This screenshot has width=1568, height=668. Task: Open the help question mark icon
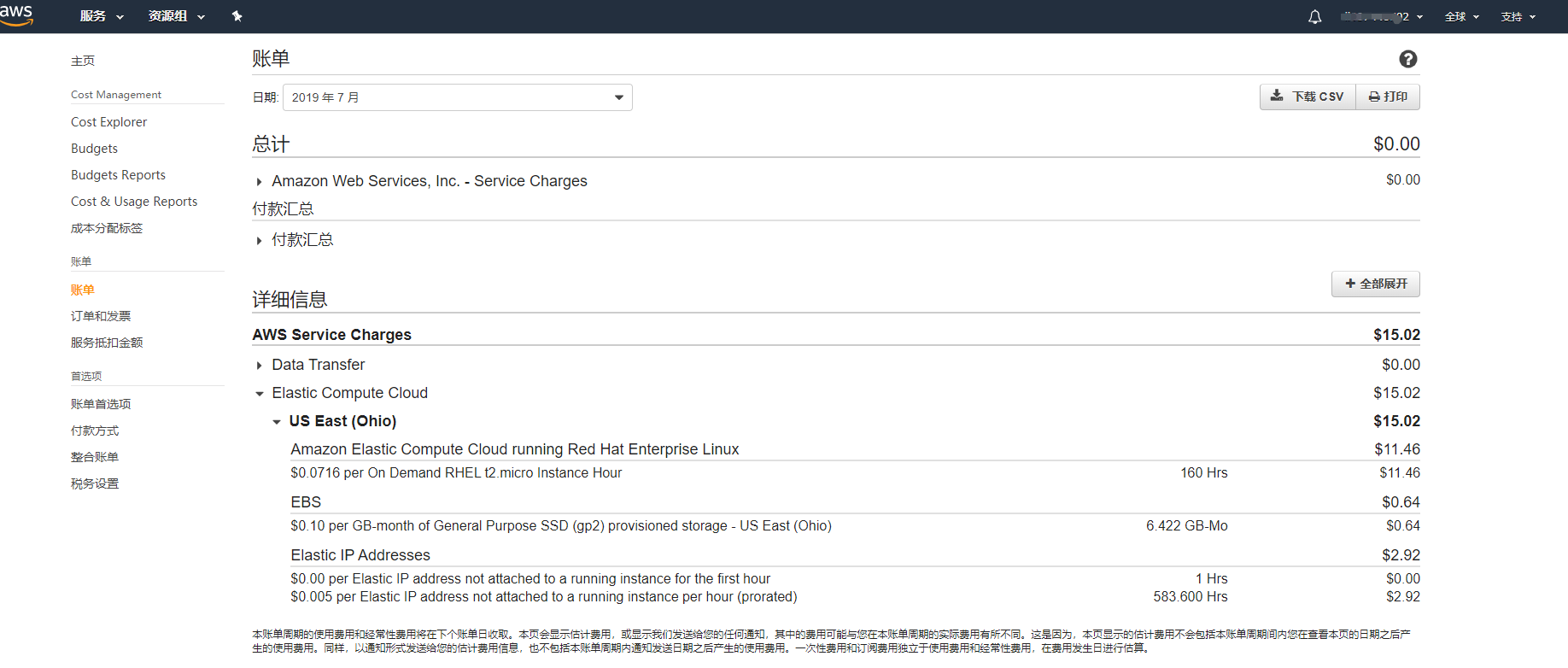coord(1408,59)
